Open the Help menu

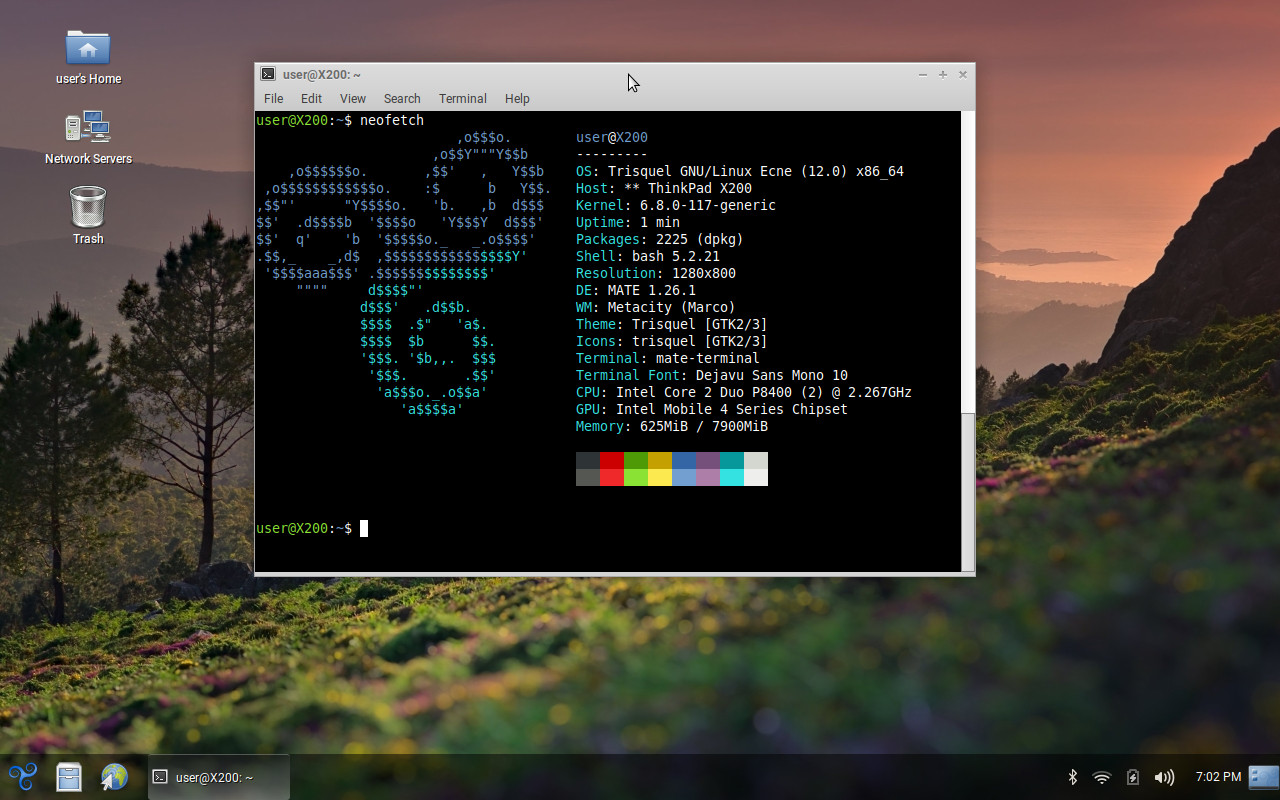point(517,99)
